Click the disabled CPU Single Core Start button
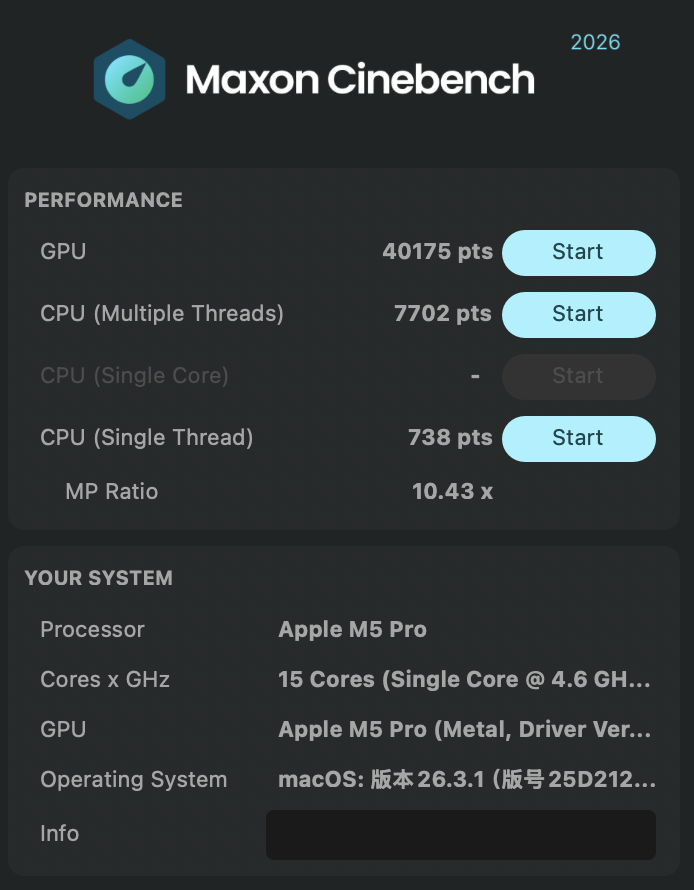694x890 pixels. click(578, 376)
